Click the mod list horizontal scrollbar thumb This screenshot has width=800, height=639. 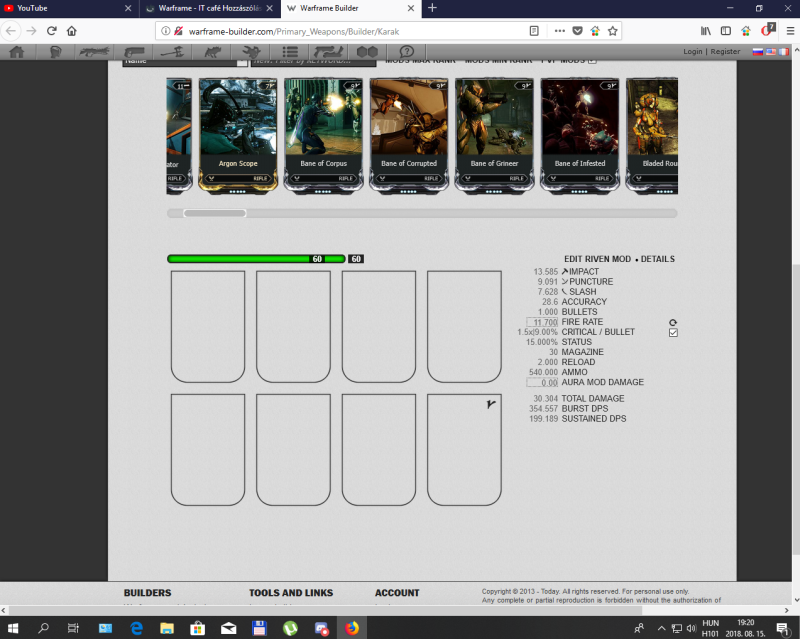215,213
